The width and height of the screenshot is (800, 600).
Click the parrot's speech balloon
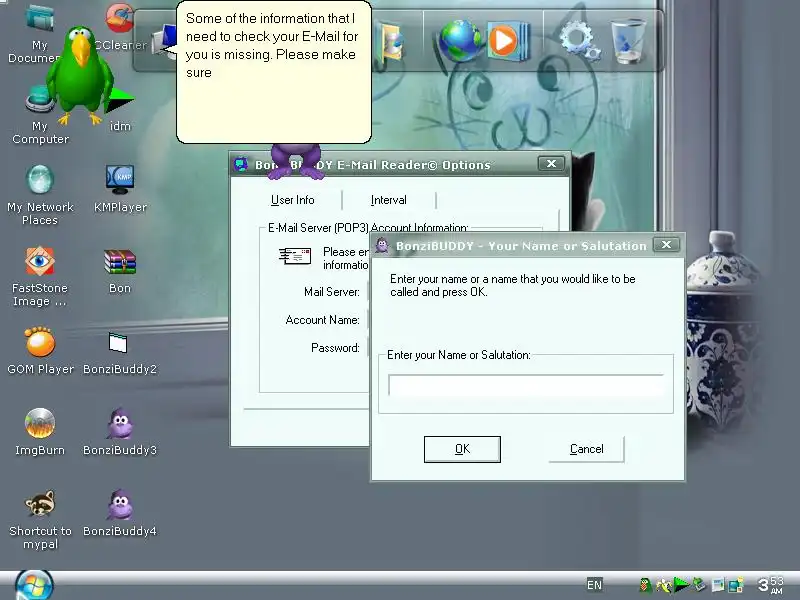pos(273,72)
